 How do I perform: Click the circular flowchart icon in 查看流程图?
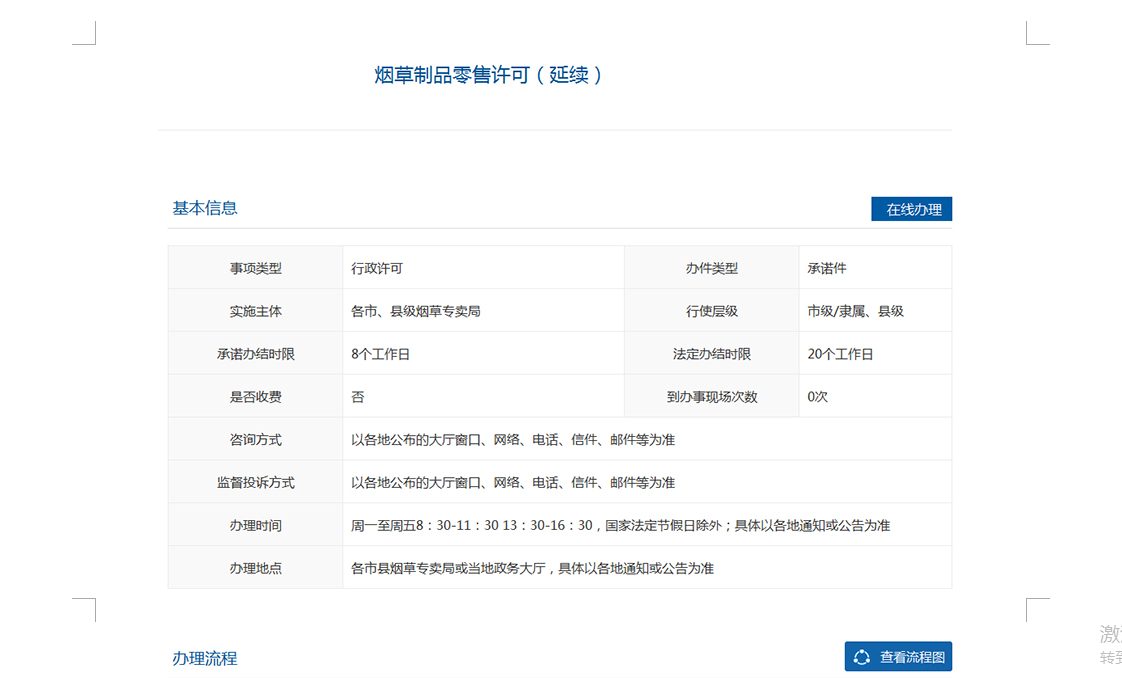click(x=862, y=657)
